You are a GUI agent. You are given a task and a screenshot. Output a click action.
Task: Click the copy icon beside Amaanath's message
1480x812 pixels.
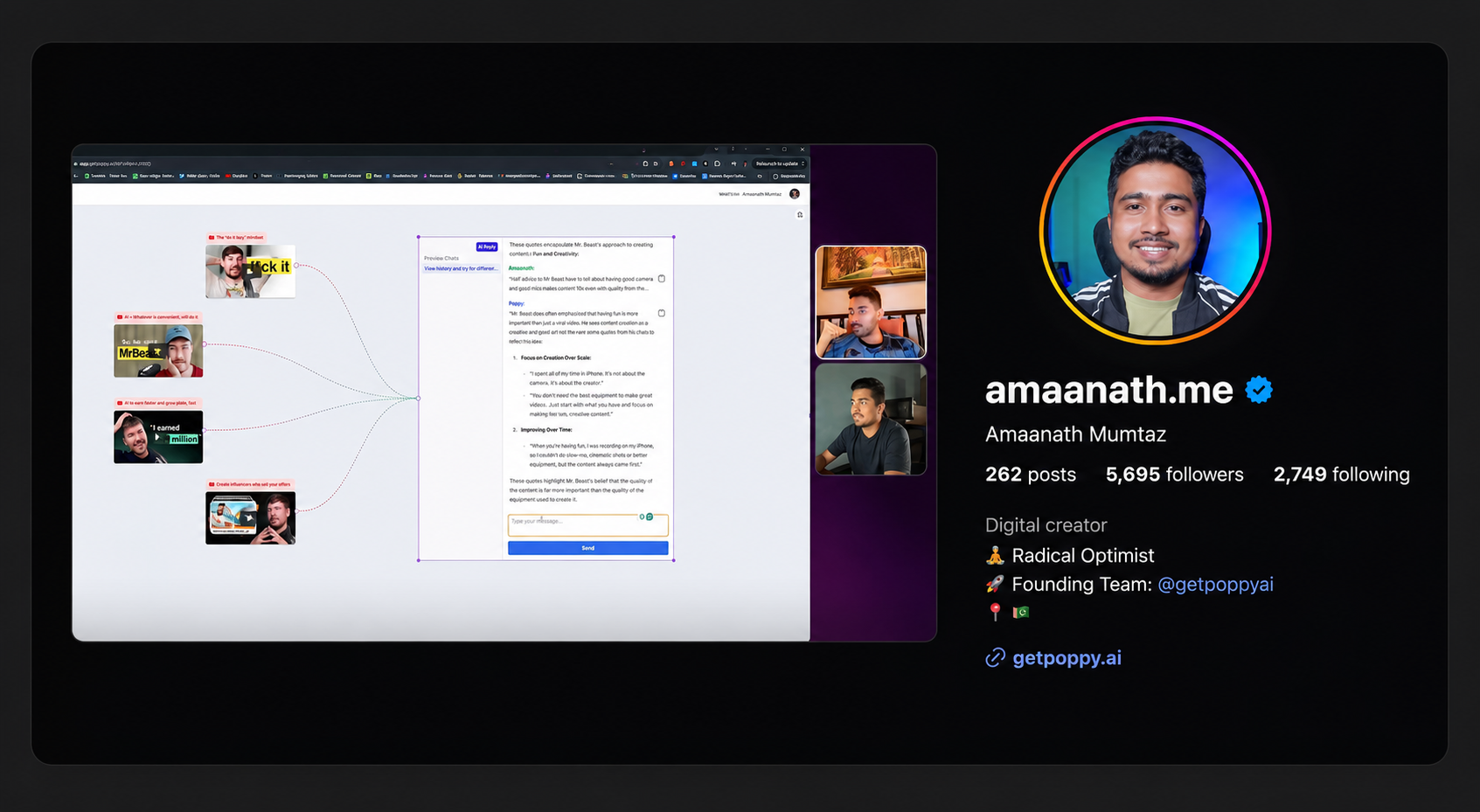click(662, 279)
